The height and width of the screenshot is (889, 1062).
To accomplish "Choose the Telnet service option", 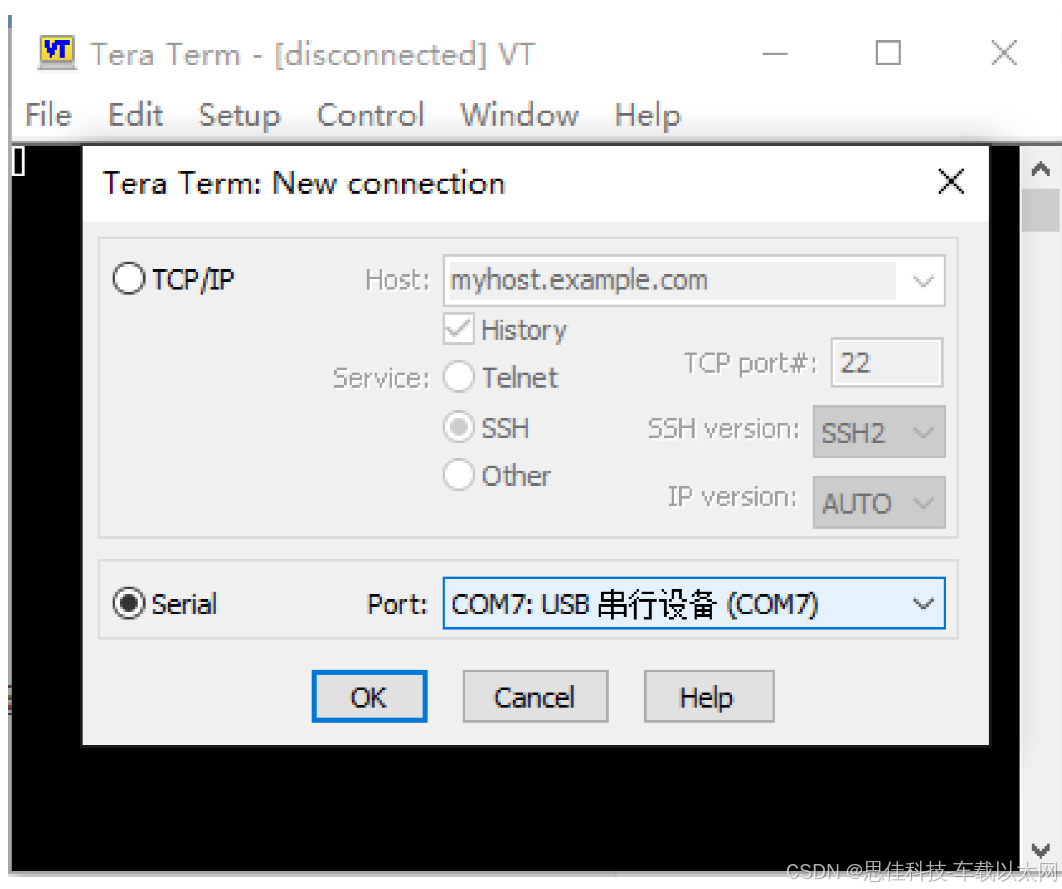I will 459,376.
